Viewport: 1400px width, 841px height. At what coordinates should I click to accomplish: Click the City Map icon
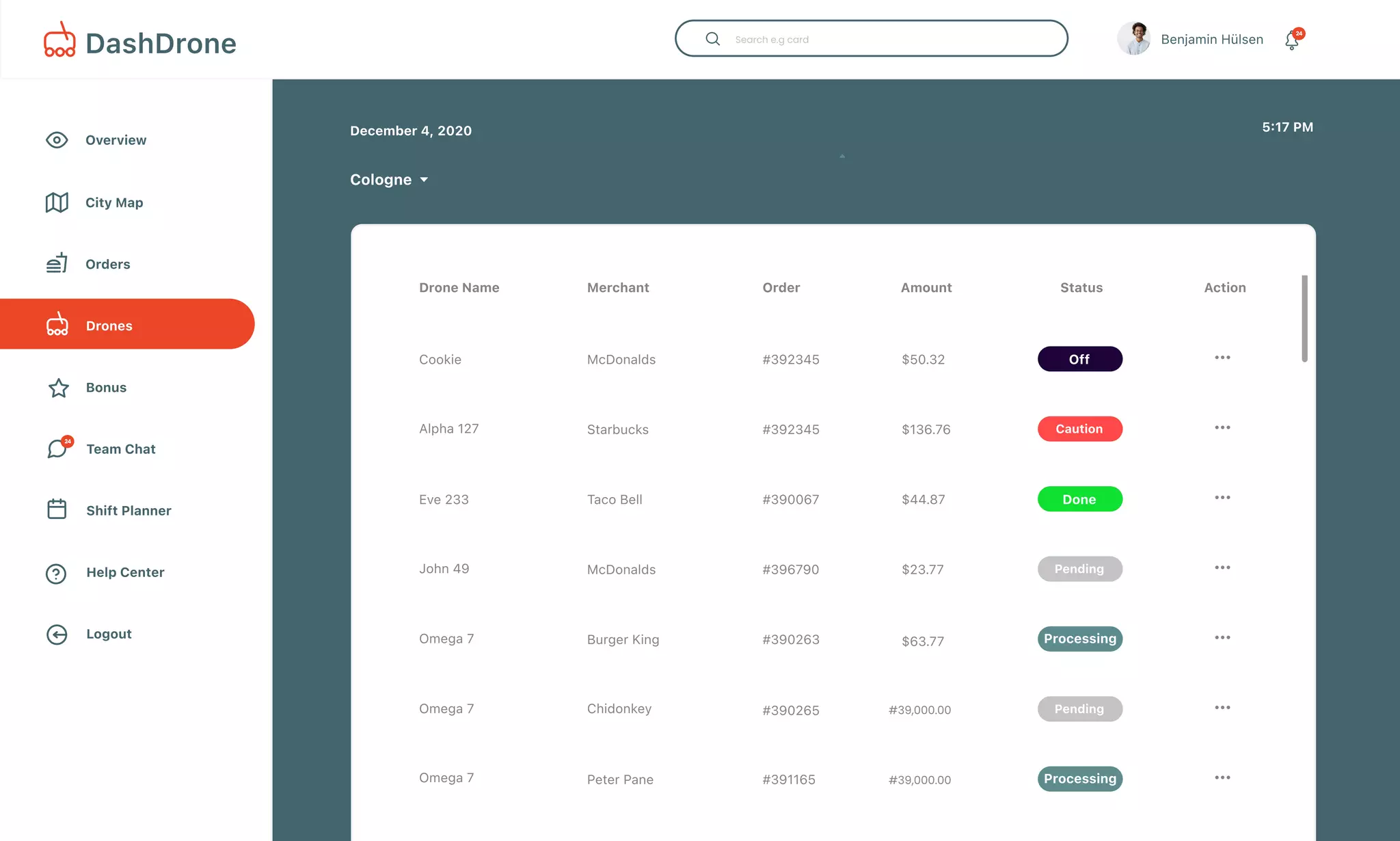(x=57, y=202)
